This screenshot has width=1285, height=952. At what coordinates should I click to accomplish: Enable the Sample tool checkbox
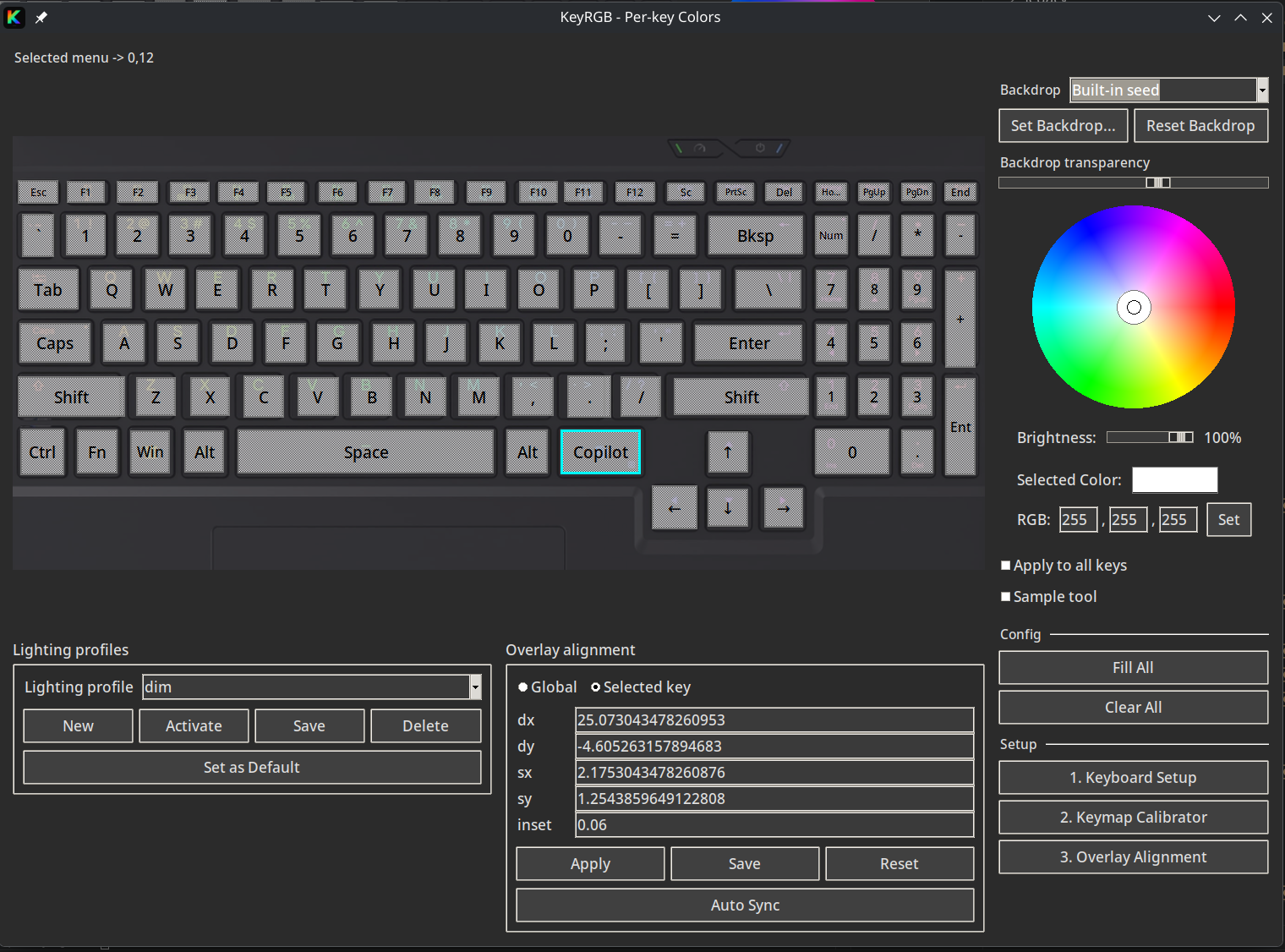[x=1049, y=597]
